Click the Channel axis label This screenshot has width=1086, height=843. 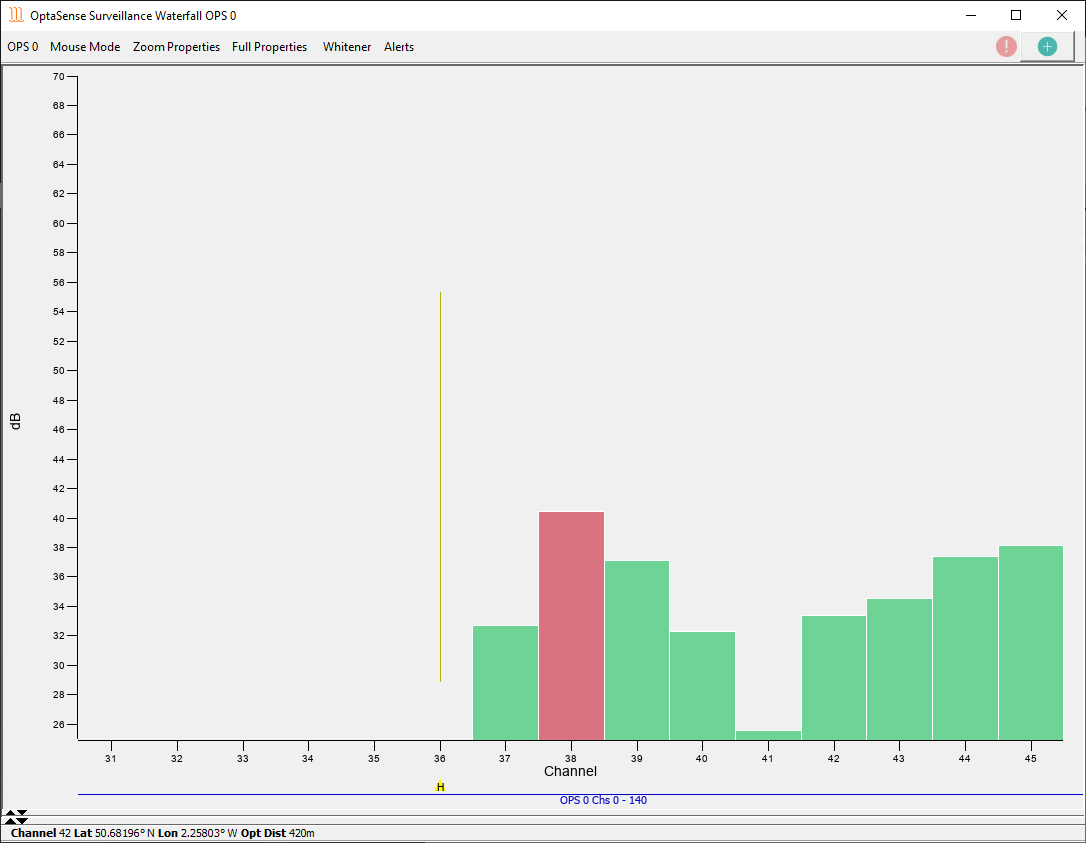click(570, 771)
